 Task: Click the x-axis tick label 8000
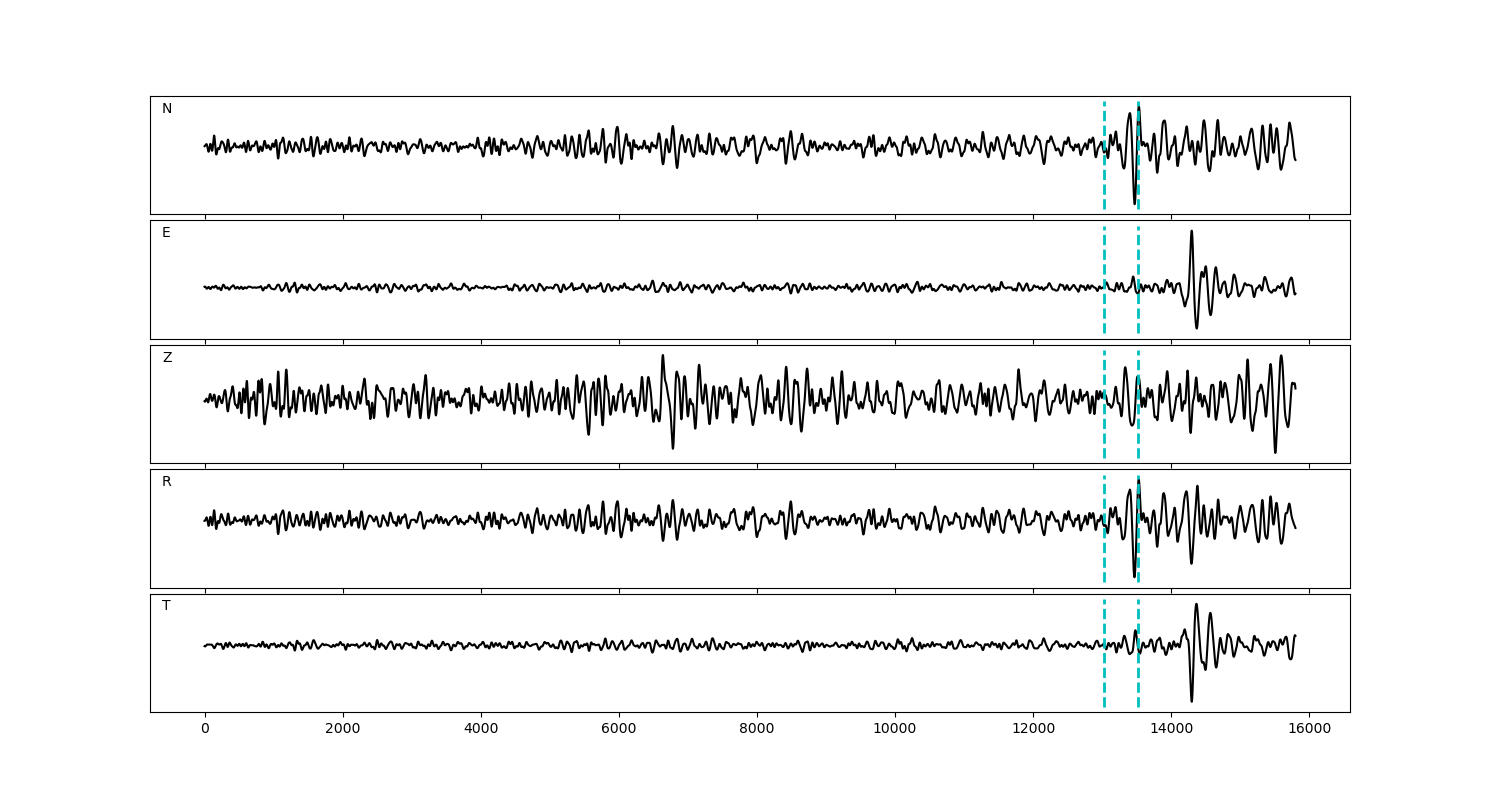(x=757, y=730)
